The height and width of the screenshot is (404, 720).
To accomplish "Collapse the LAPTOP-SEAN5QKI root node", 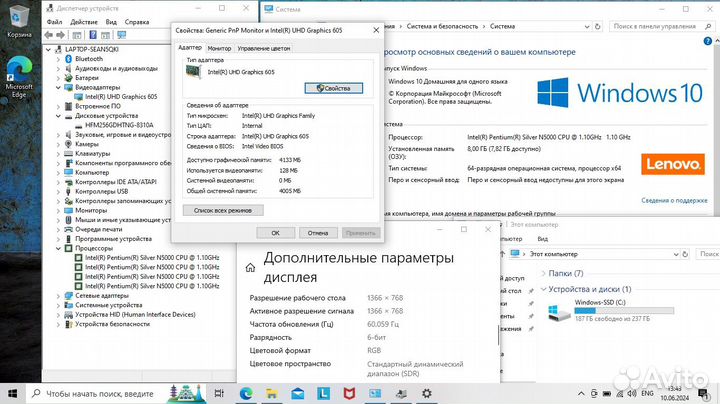I will point(49,49).
